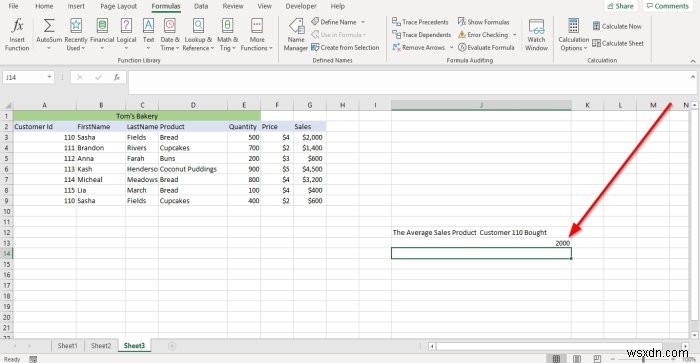
Task: Click Trace Dependents
Action: click(421, 34)
